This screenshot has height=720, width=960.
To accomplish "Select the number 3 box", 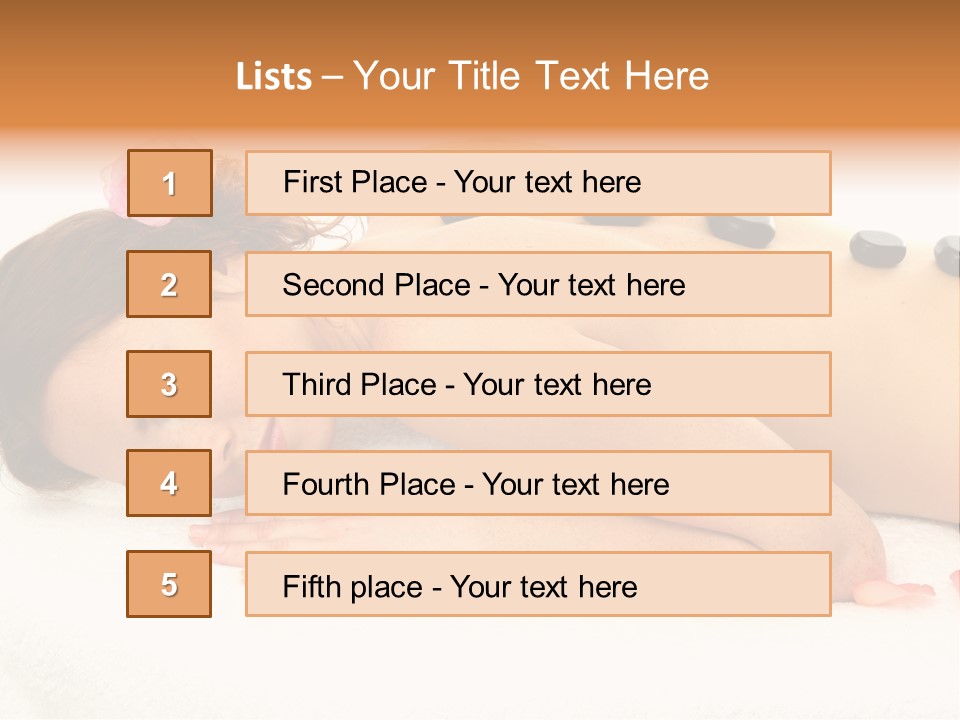I will [169, 384].
